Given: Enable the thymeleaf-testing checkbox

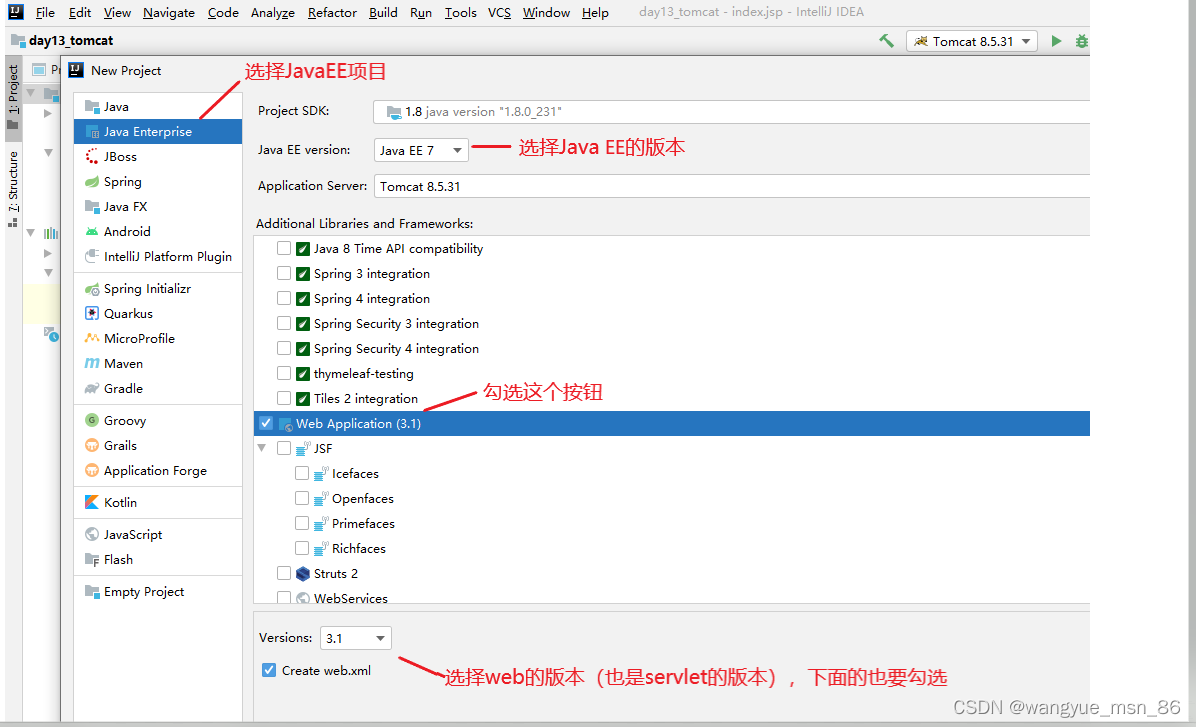Looking at the screenshot, I should (x=284, y=373).
